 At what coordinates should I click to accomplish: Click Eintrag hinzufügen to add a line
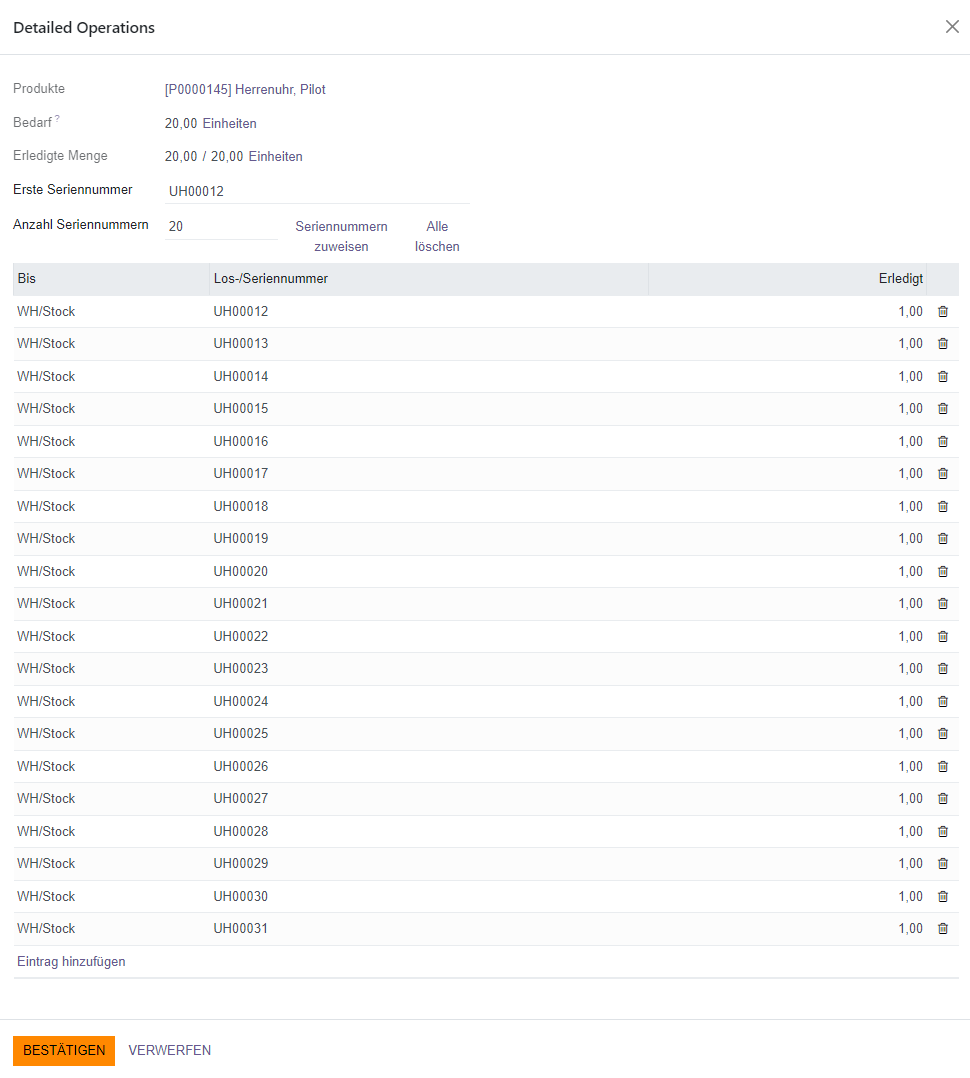point(71,961)
